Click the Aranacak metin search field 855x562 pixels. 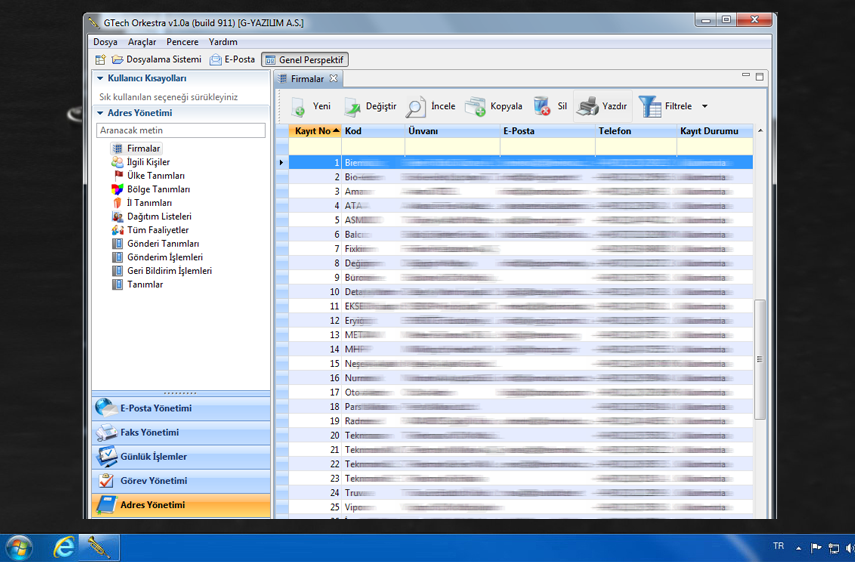(x=180, y=130)
